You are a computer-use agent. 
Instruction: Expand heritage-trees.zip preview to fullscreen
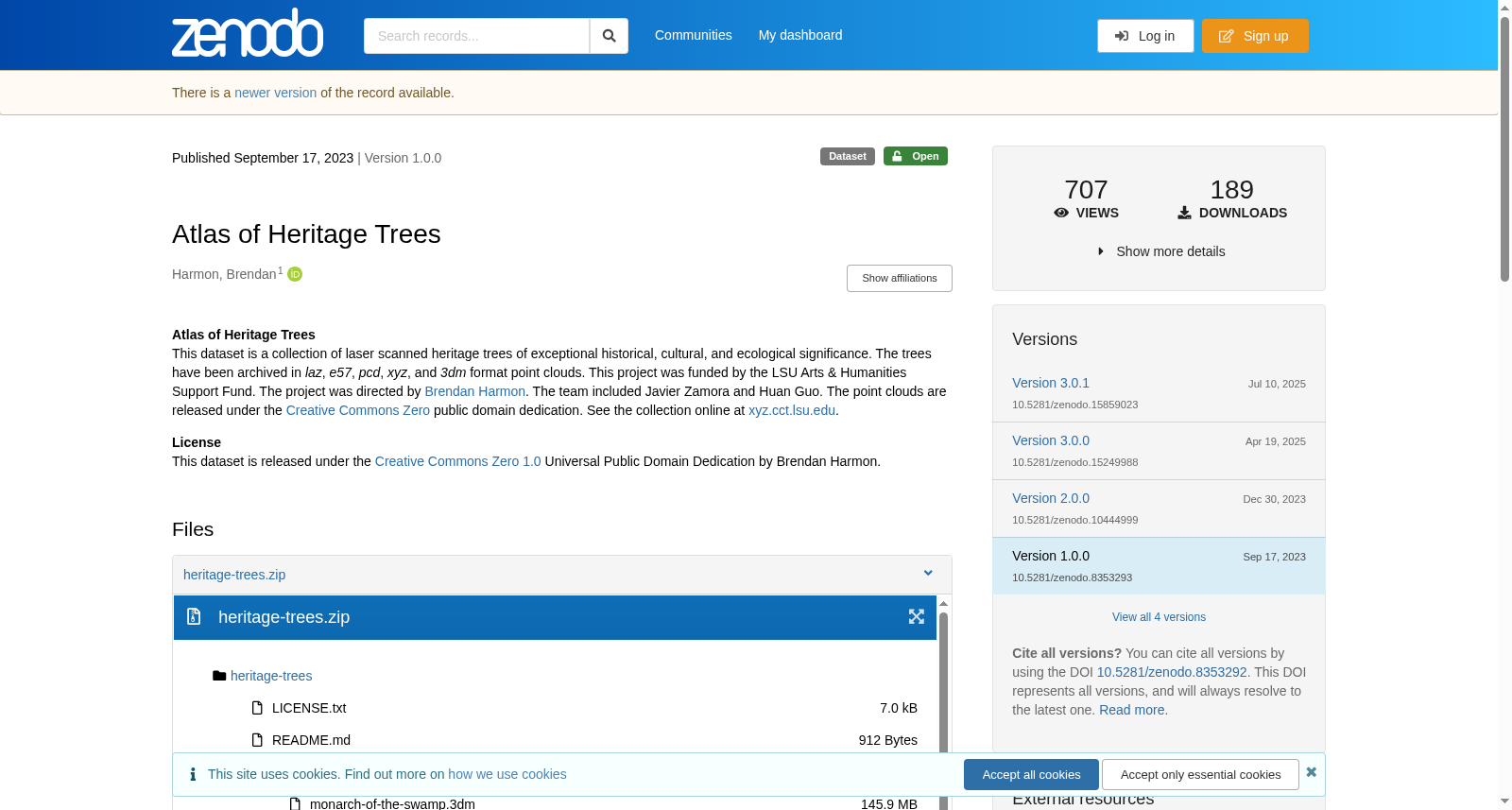(917, 616)
